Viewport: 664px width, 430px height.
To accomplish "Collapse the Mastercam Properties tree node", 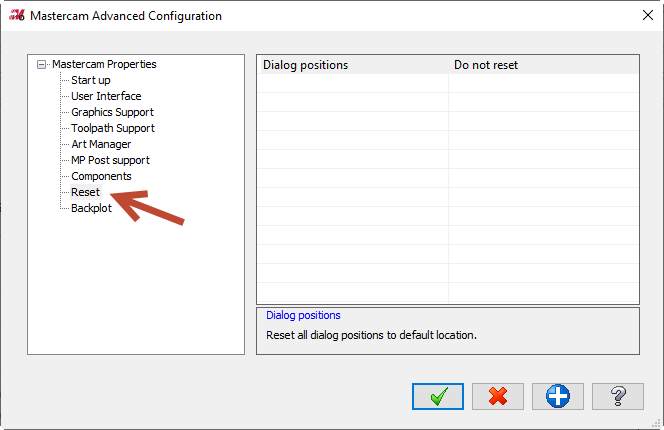I will [x=41, y=64].
